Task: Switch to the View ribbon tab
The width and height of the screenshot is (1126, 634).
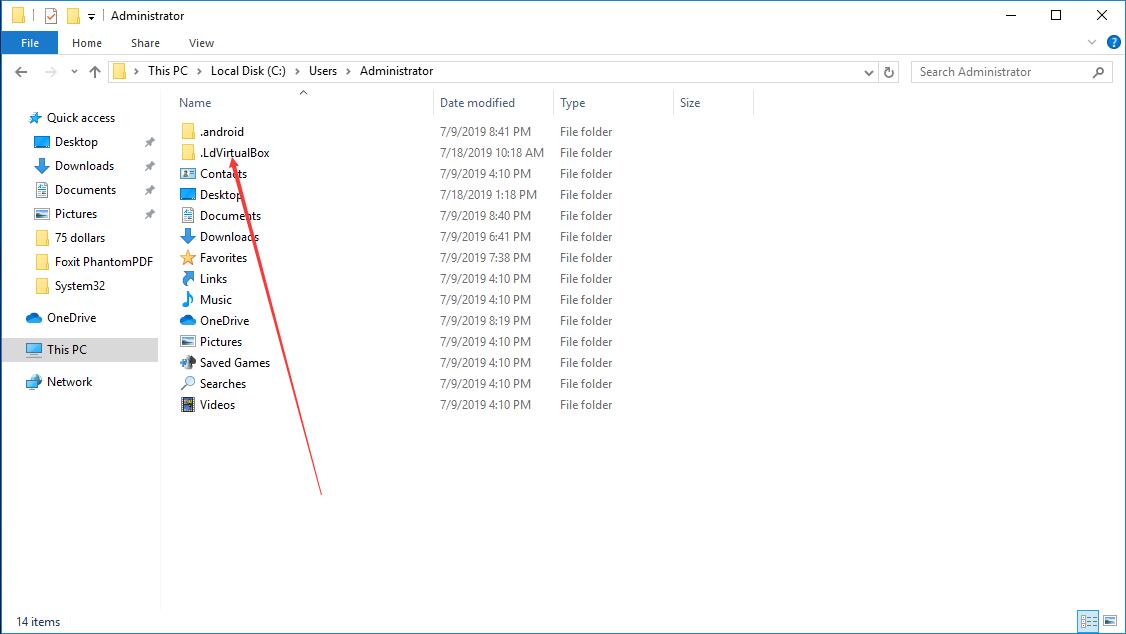Action: (201, 43)
